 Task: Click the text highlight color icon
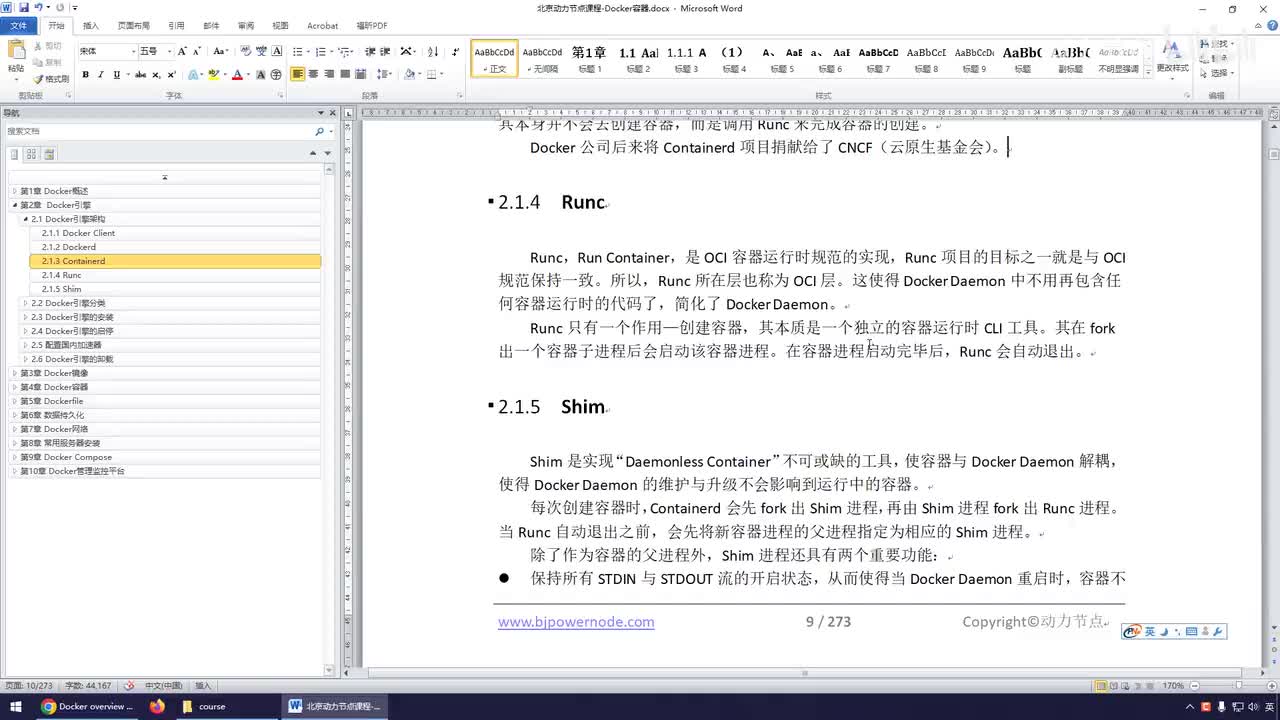coord(214,75)
